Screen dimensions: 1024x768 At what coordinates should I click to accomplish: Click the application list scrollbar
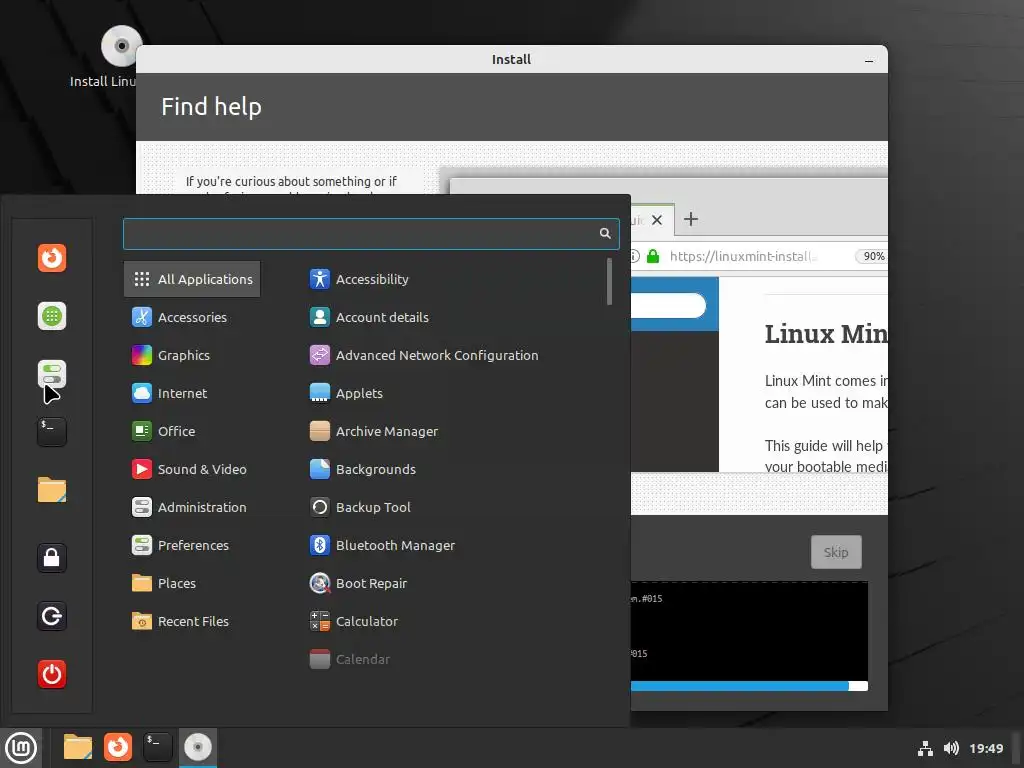pyautogui.click(x=609, y=281)
